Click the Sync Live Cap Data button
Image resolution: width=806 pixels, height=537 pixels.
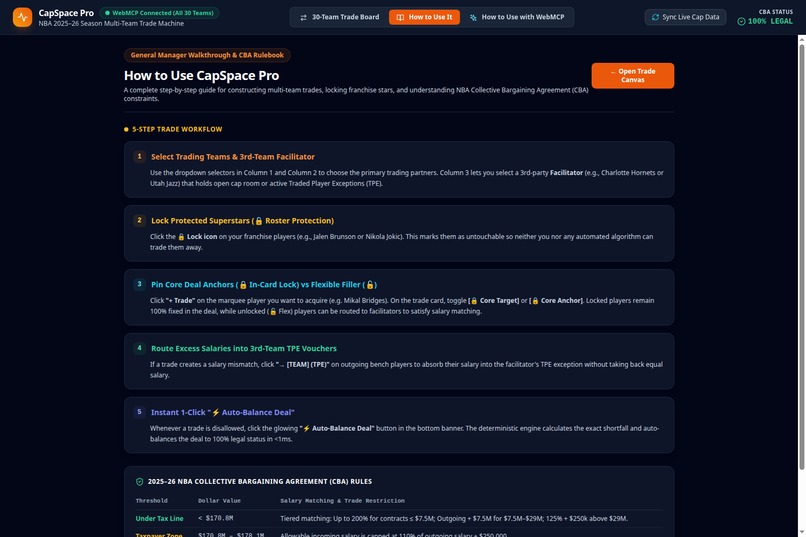pyautogui.click(x=685, y=17)
